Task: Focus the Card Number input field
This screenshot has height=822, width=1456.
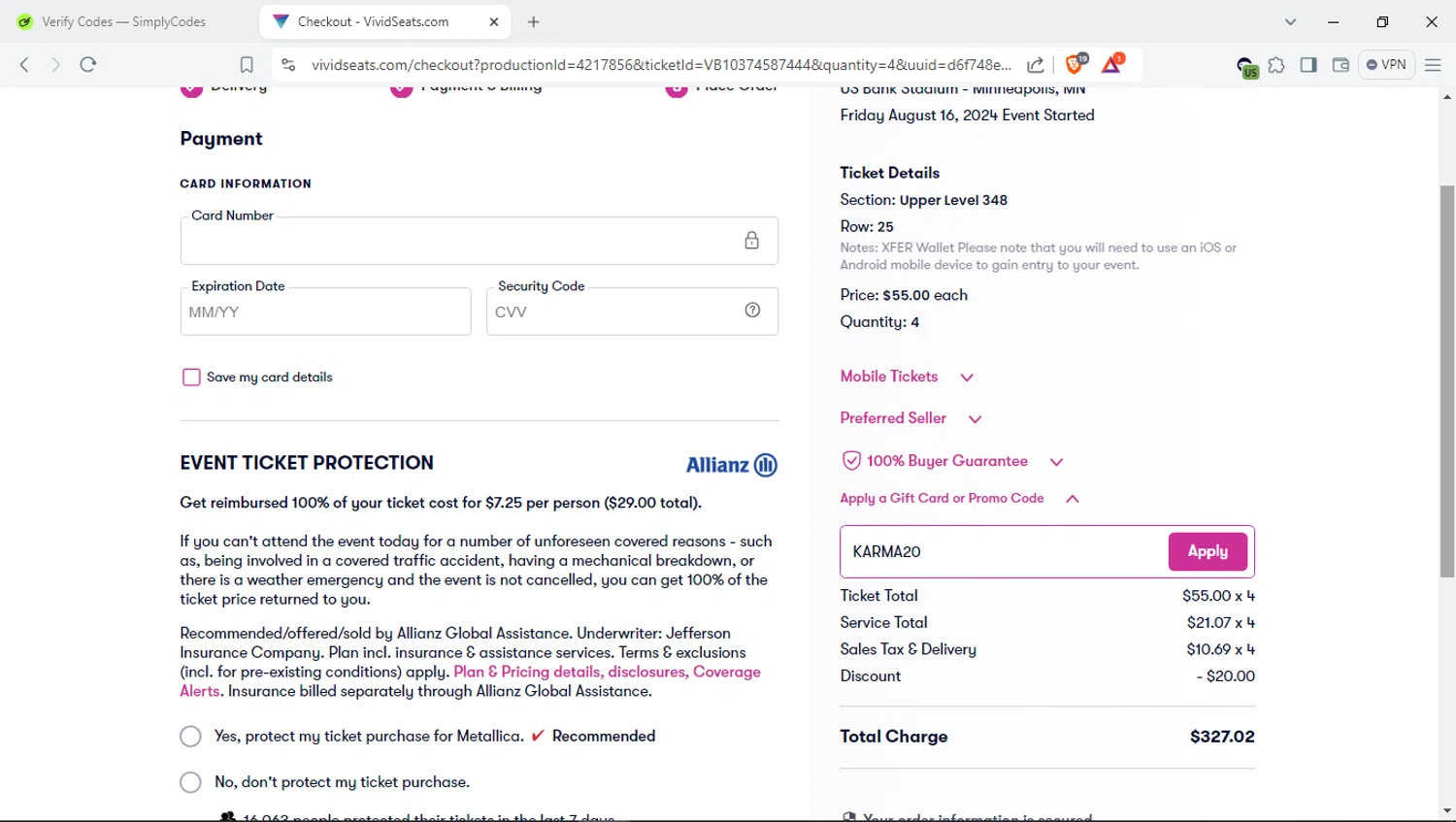Action: [480, 241]
